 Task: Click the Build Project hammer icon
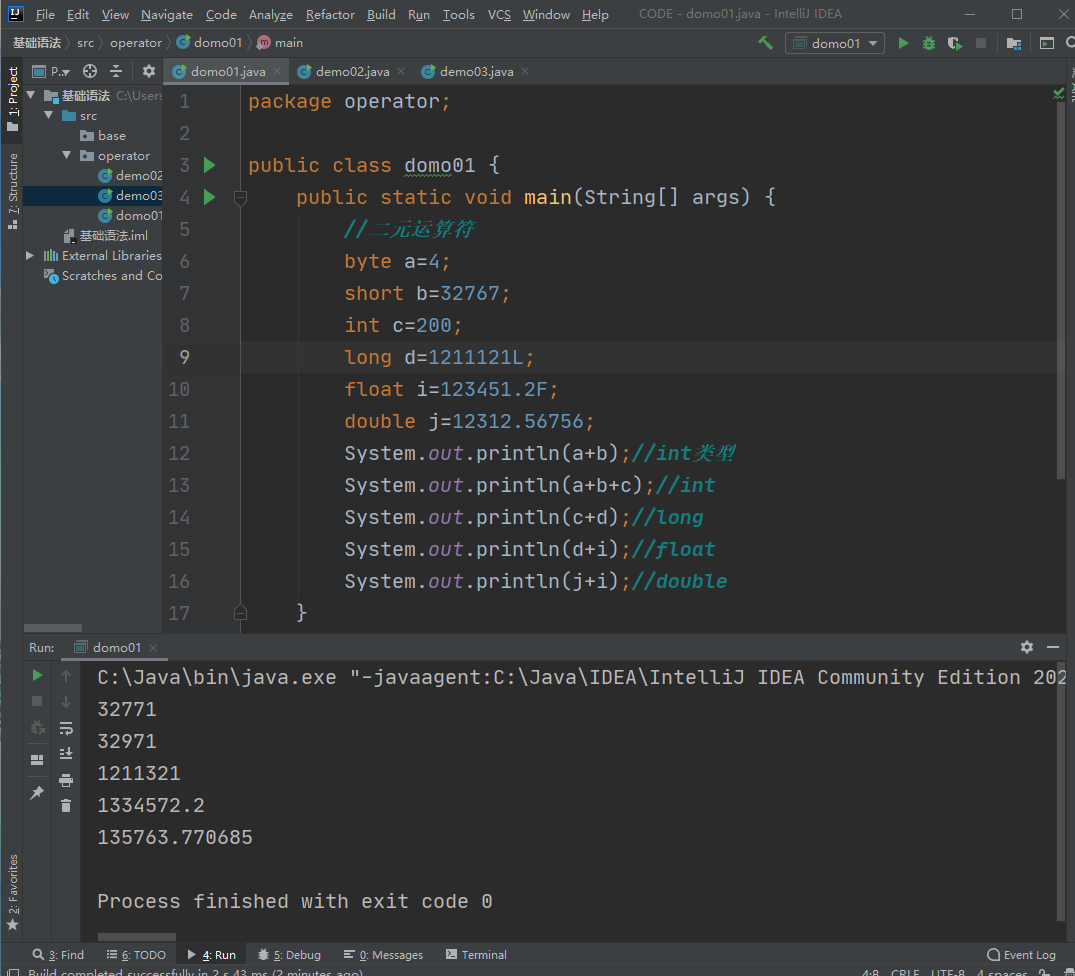point(765,43)
